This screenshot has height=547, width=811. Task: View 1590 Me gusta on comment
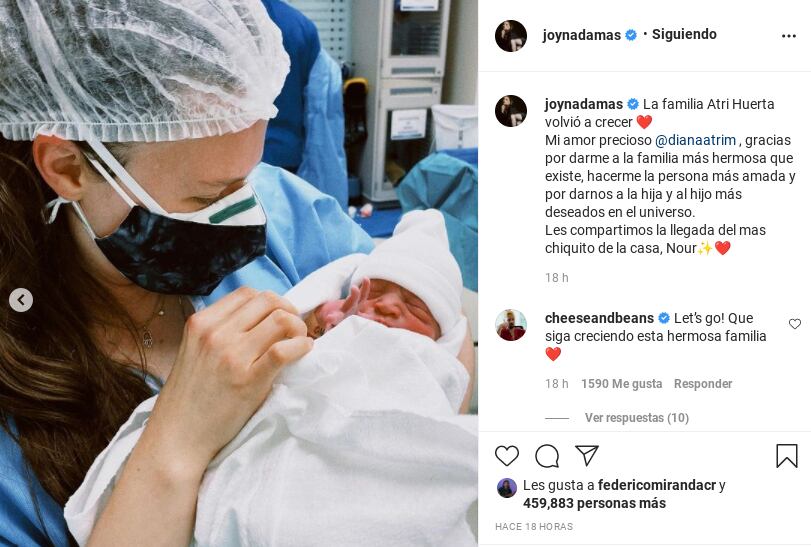pyautogui.click(x=622, y=384)
